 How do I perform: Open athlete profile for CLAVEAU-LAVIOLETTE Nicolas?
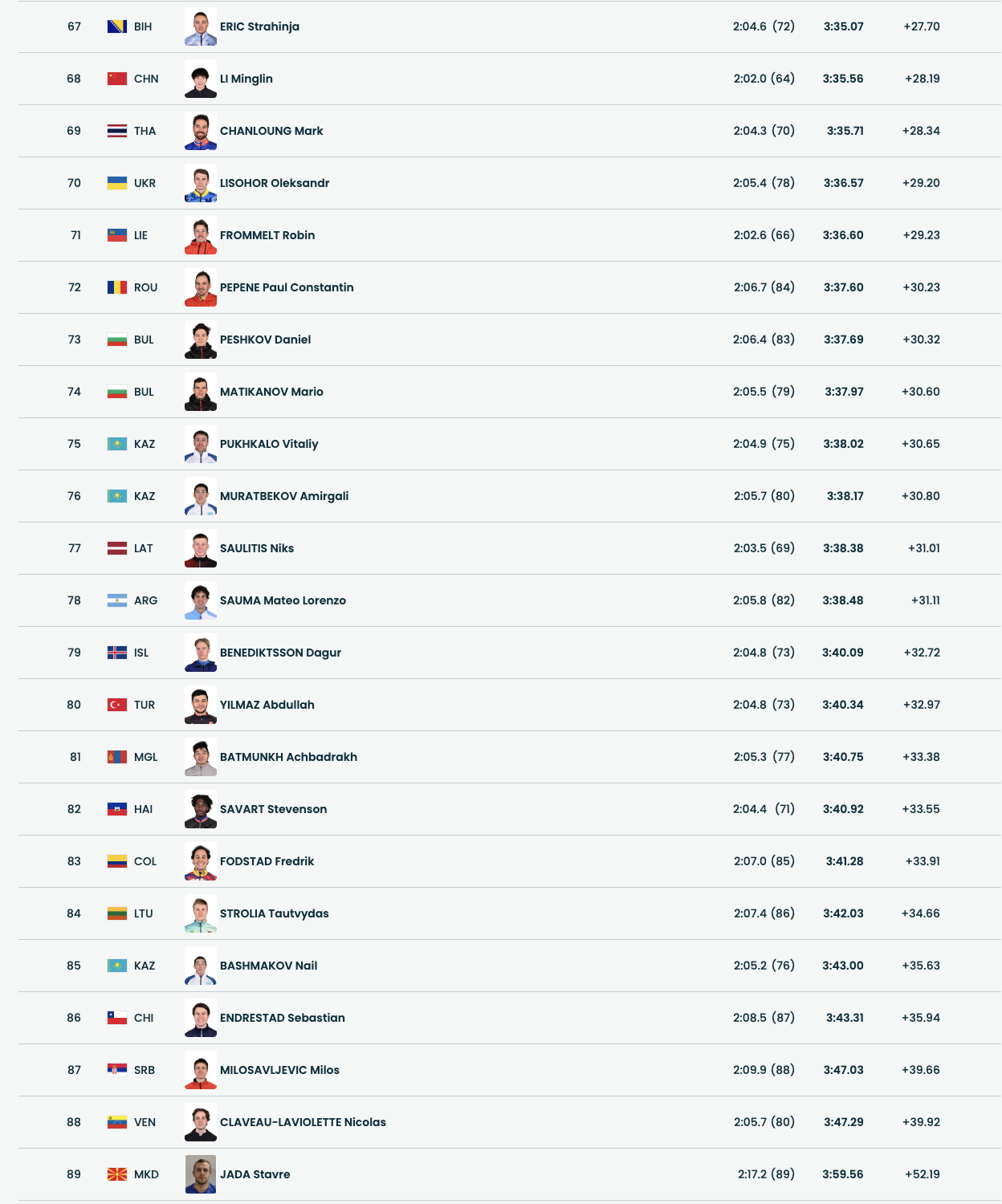pyautogui.click(x=303, y=1122)
